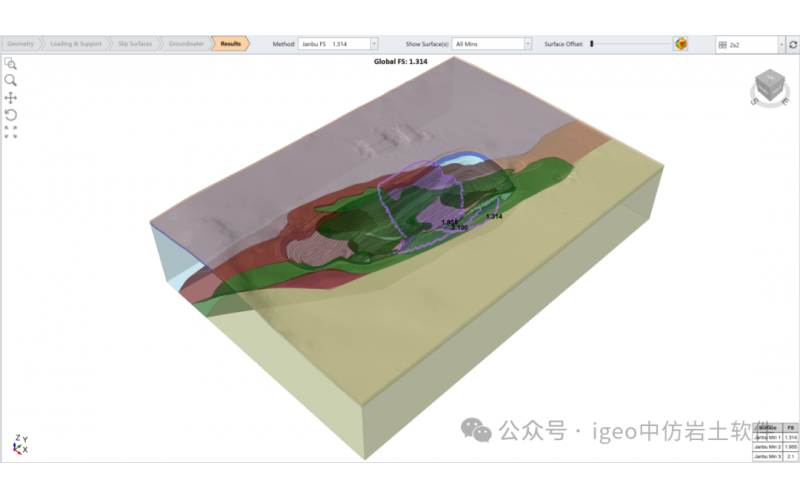This screenshot has width=800, height=500.
Task: Click the rotate/reset view icon
Action: [11, 114]
